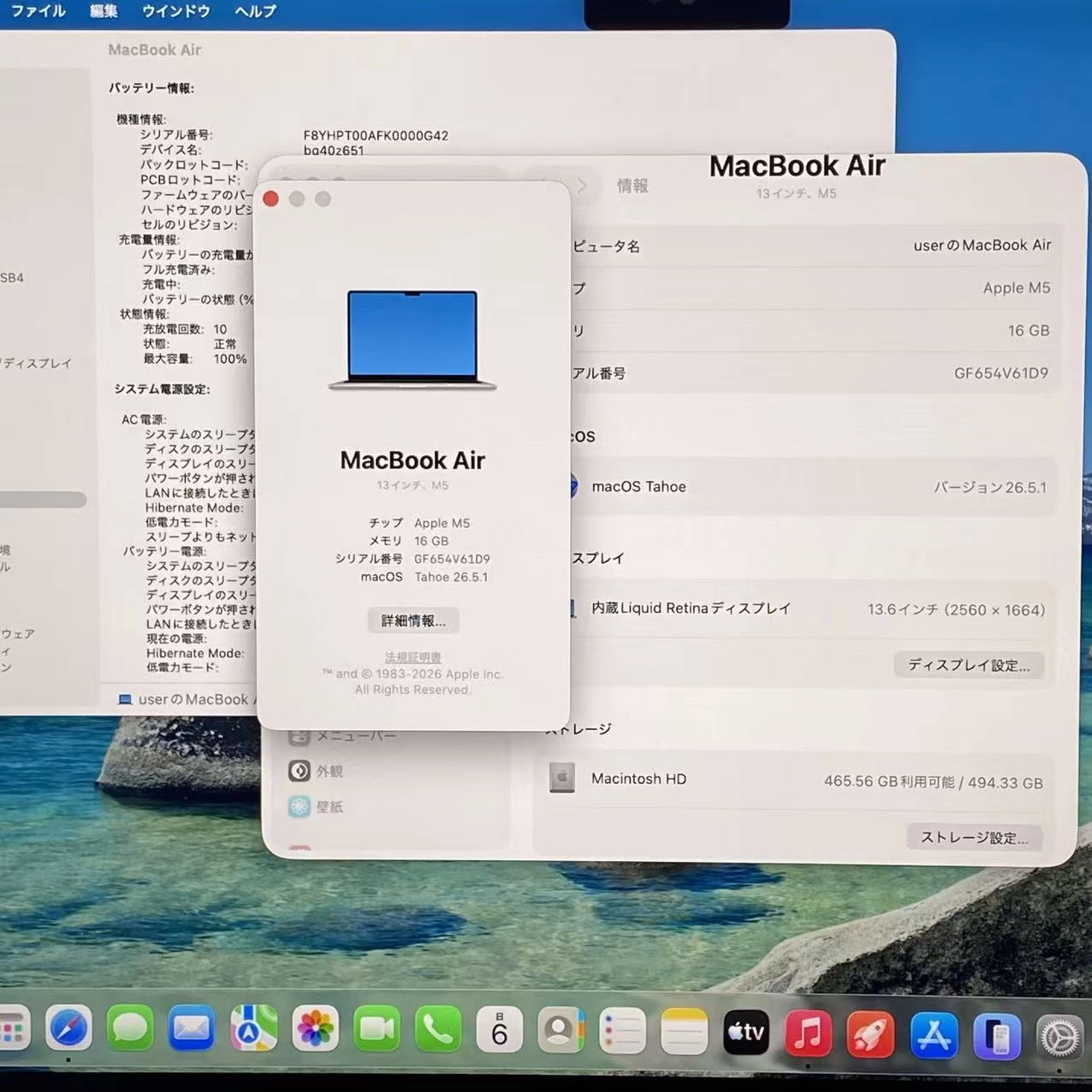The image size is (1092, 1092).
Task: Click the MacBook image in About window
Action: click(412, 340)
